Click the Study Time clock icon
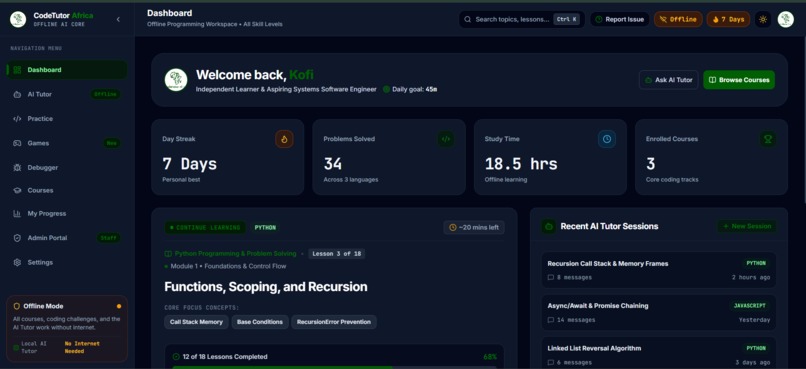The image size is (806, 369). click(x=607, y=139)
